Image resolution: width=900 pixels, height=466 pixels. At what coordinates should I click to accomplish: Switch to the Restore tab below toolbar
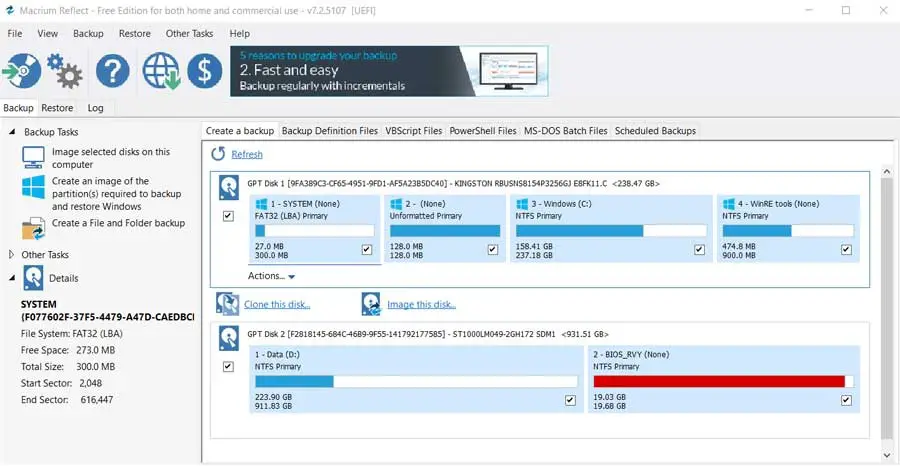point(57,108)
